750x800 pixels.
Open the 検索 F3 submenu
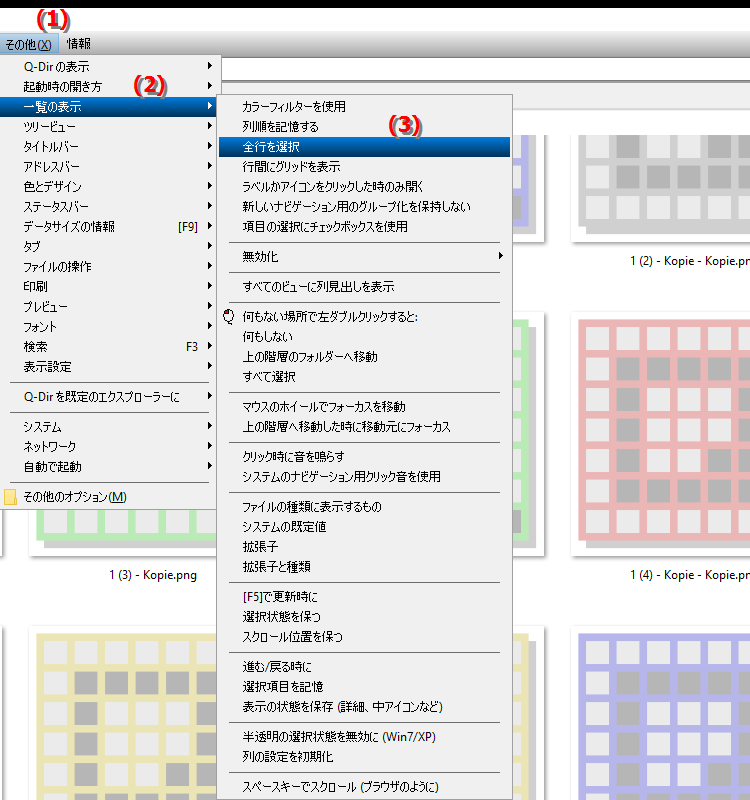coord(110,346)
